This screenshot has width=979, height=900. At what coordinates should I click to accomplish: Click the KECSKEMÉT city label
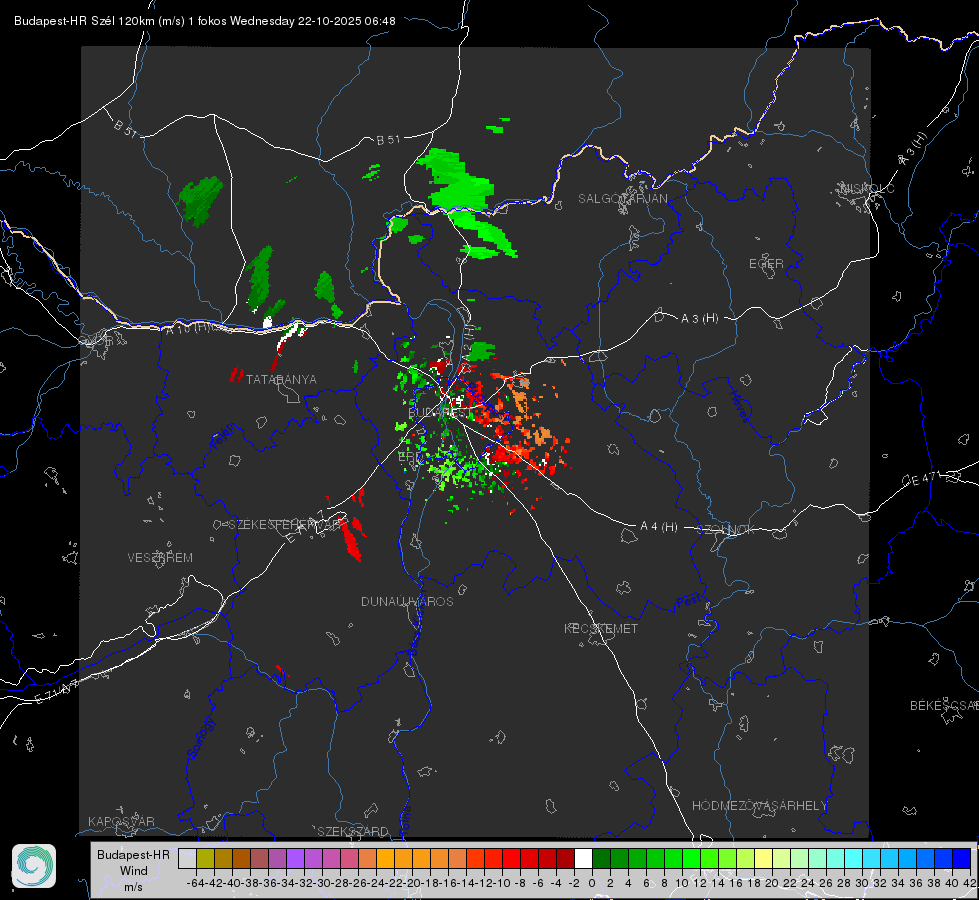pos(601,628)
